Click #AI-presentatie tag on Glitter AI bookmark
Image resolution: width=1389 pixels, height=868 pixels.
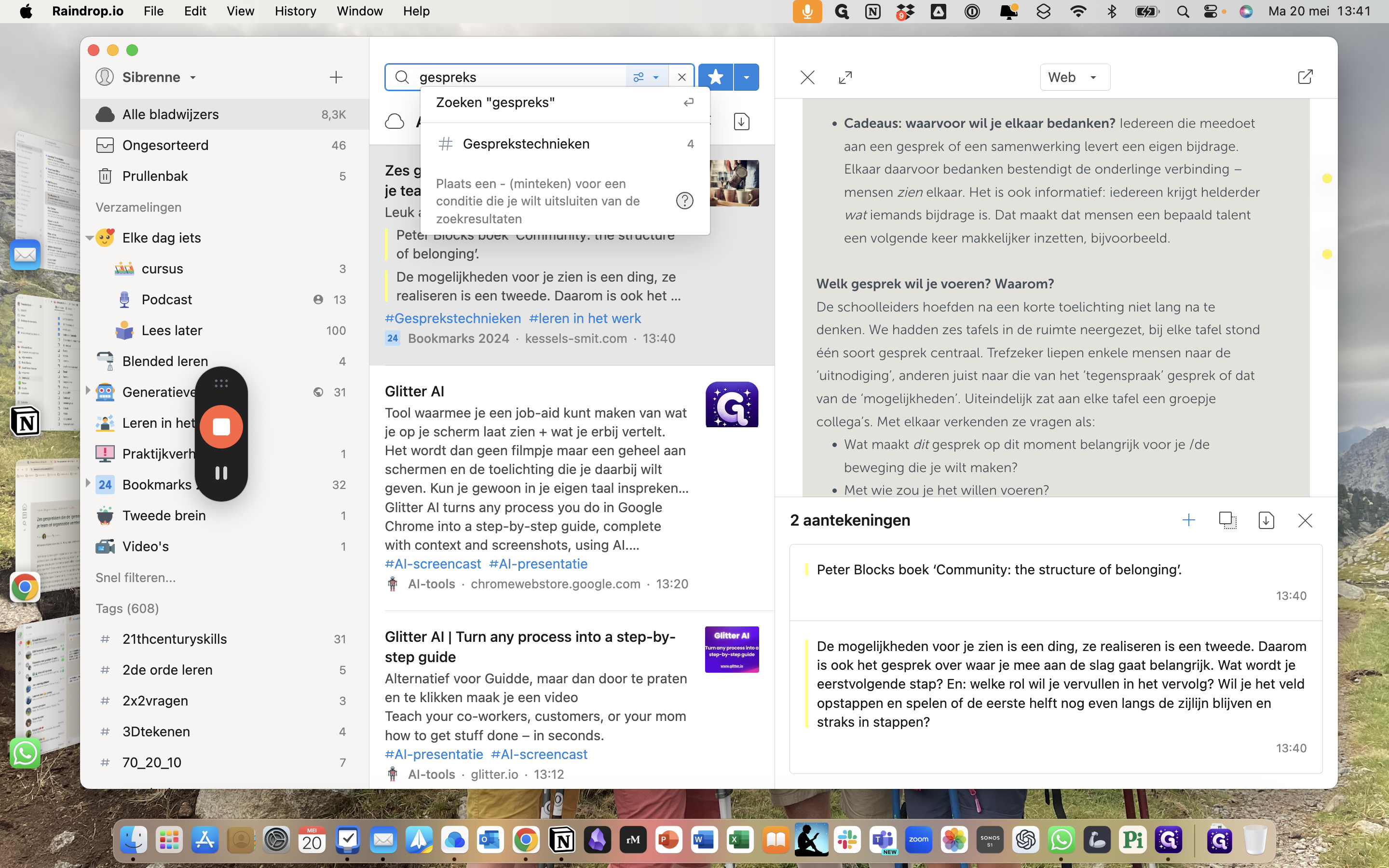pos(538,564)
